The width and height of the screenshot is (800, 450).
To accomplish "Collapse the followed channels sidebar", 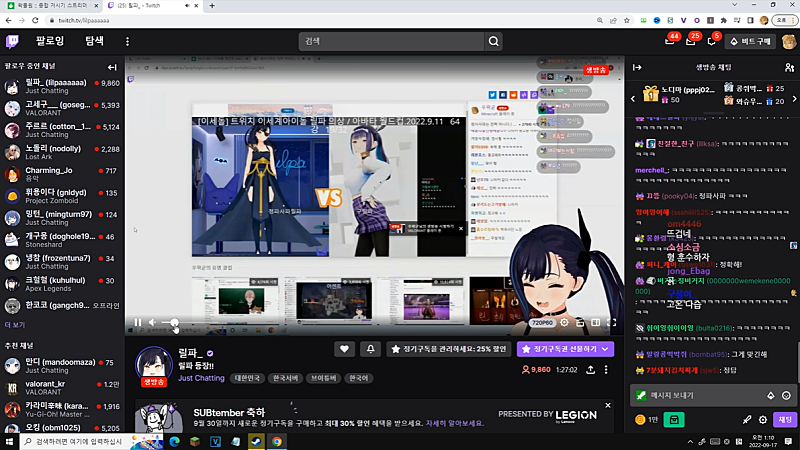I will click(112, 67).
